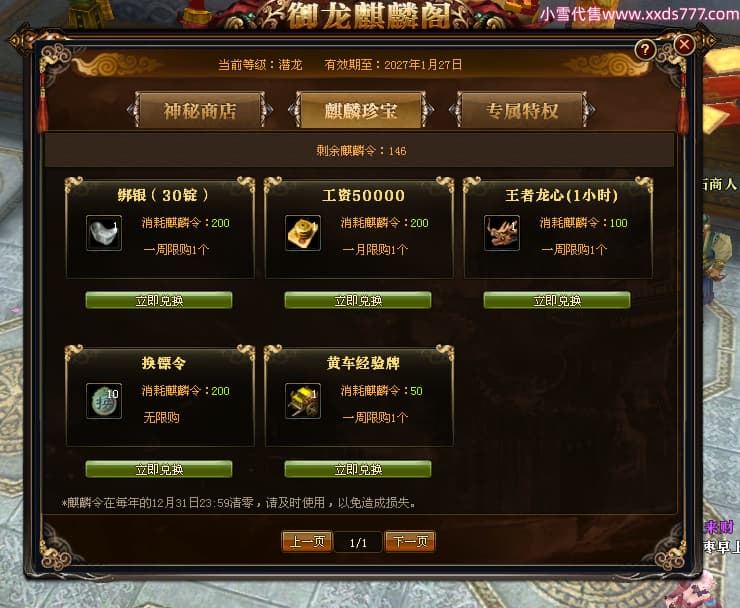
Task: Click the green escort token icon
Action: point(104,401)
